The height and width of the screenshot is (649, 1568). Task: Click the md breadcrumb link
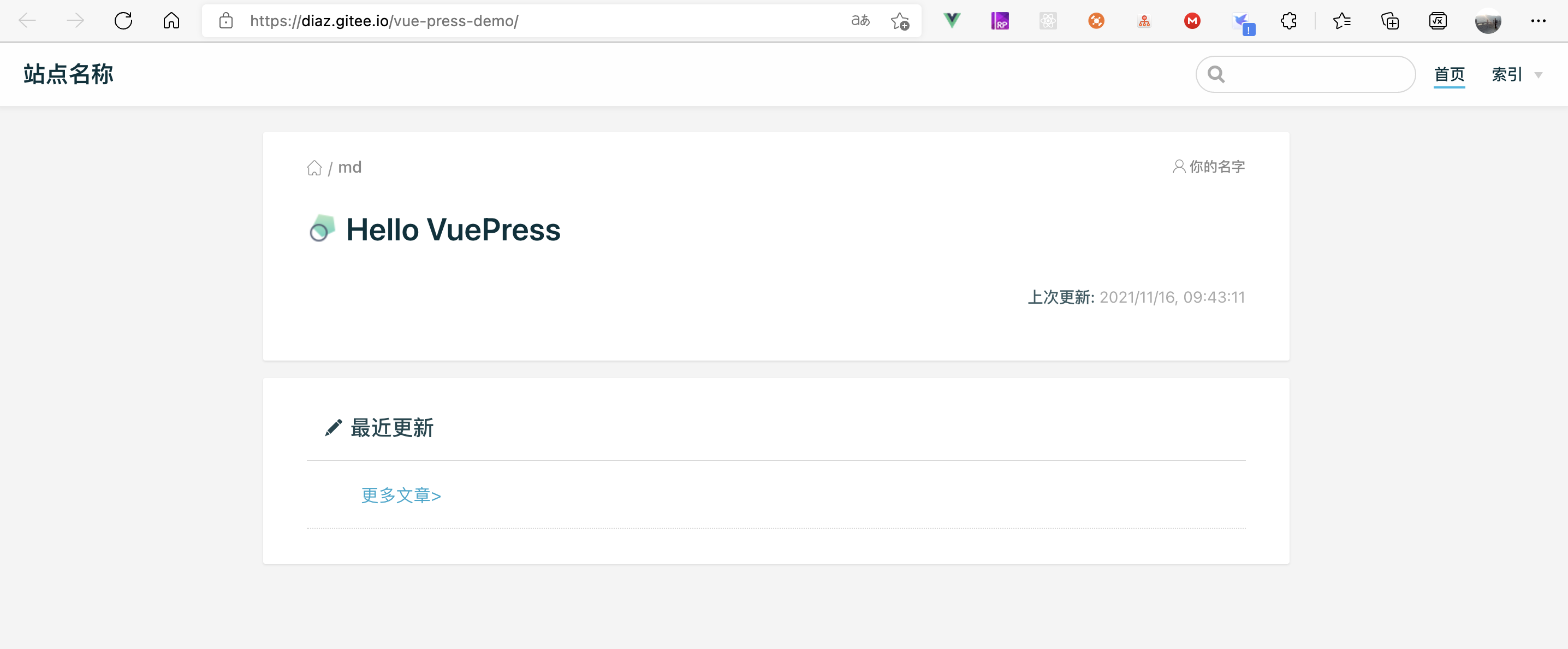pos(349,167)
